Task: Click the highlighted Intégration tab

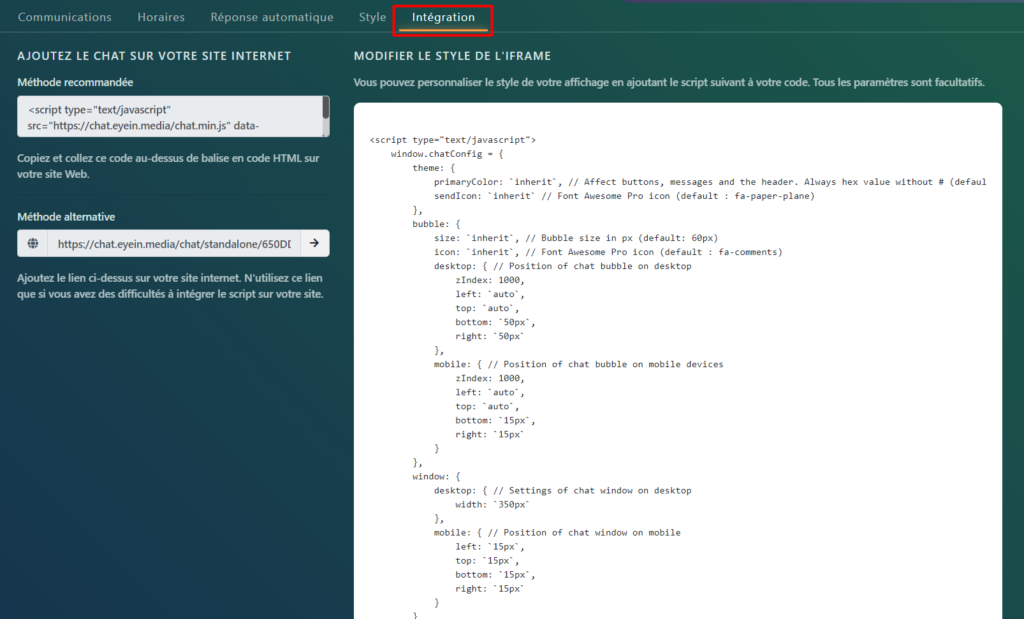Action: coord(443,18)
